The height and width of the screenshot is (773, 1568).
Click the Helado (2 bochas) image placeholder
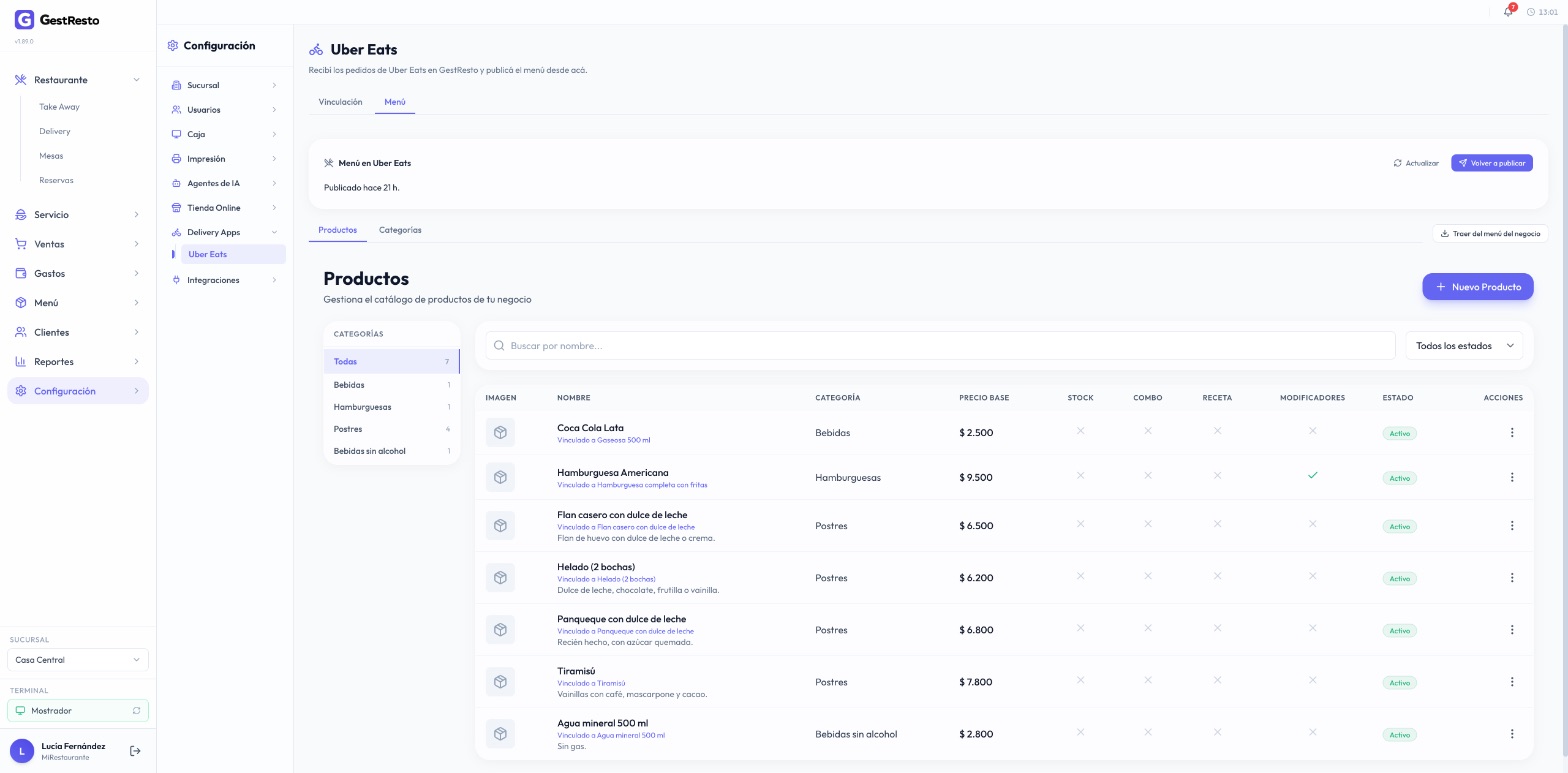pyautogui.click(x=500, y=578)
